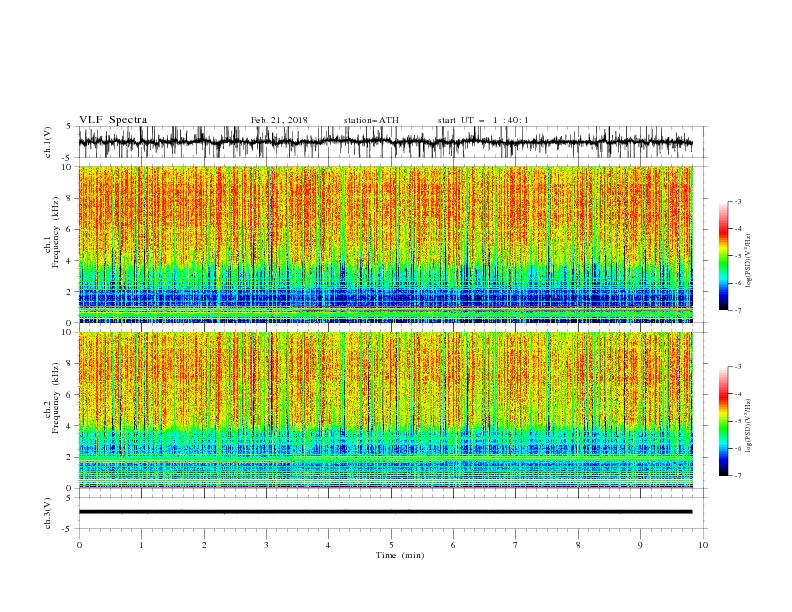Click the time axis tick label '7'

[x=516, y=545]
